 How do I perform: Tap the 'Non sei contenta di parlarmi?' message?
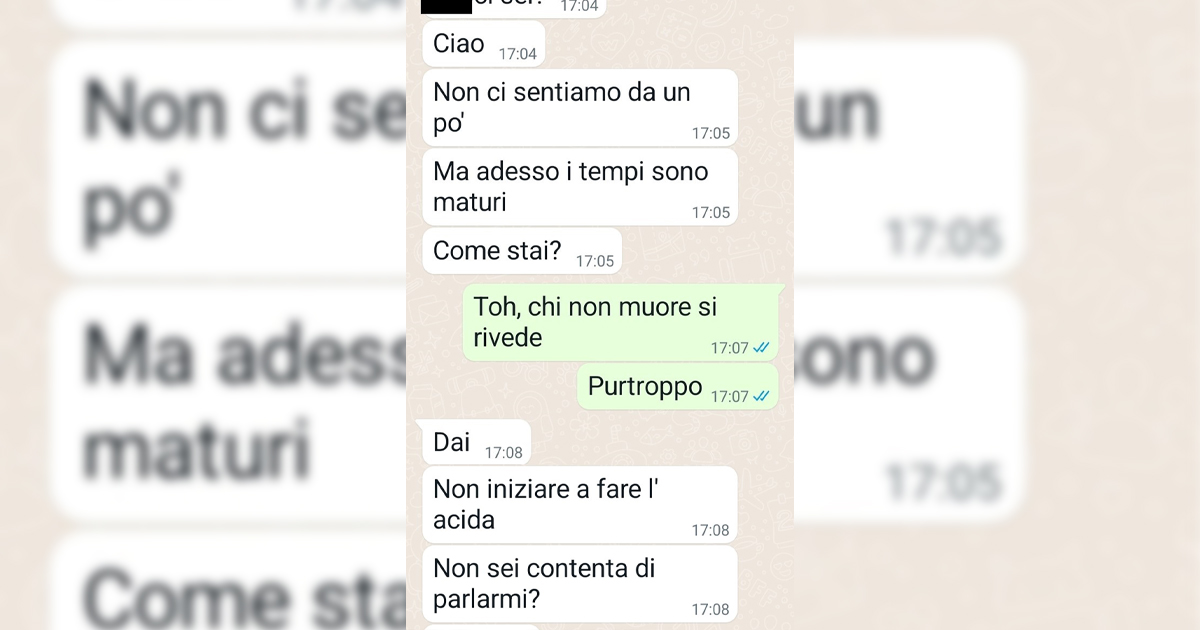[580, 584]
